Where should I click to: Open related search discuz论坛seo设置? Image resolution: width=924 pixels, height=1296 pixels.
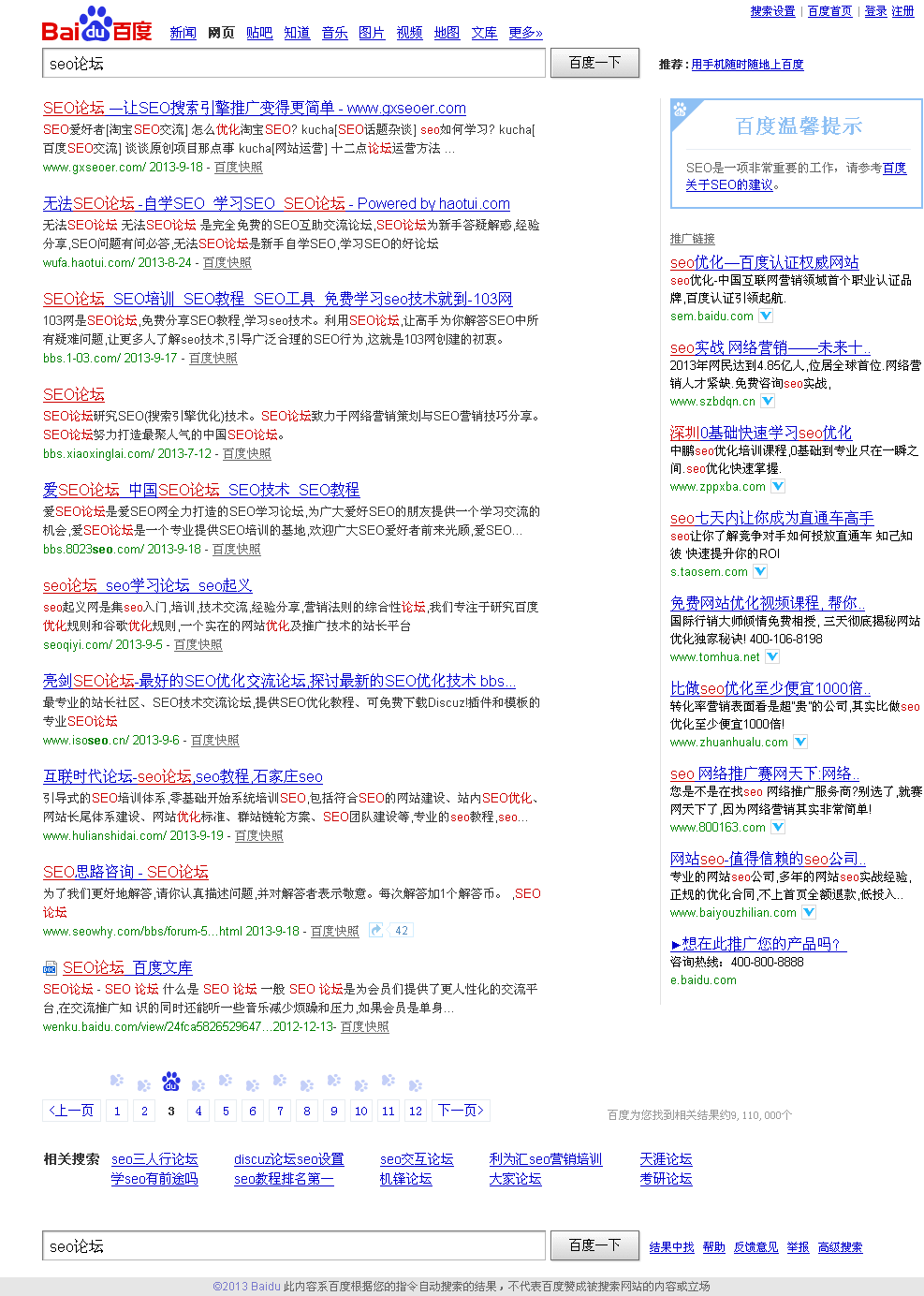pyautogui.click(x=289, y=1159)
